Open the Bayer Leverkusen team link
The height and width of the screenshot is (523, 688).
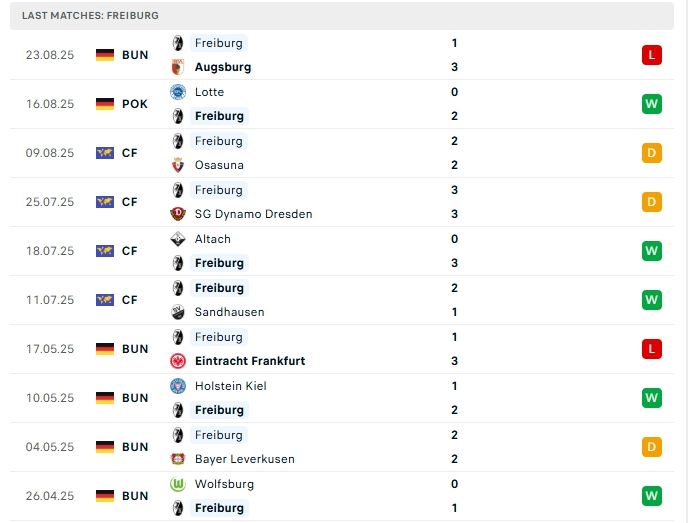click(x=244, y=459)
